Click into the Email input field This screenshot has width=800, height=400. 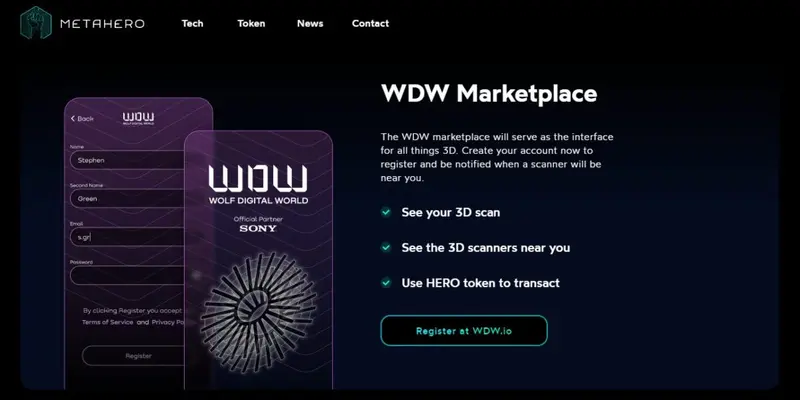pyautogui.click(x=127, y=237)
